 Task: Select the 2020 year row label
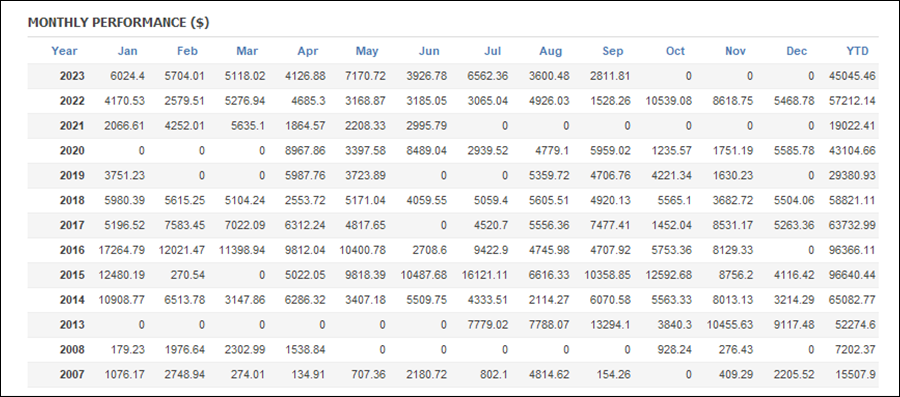[72, 151]
